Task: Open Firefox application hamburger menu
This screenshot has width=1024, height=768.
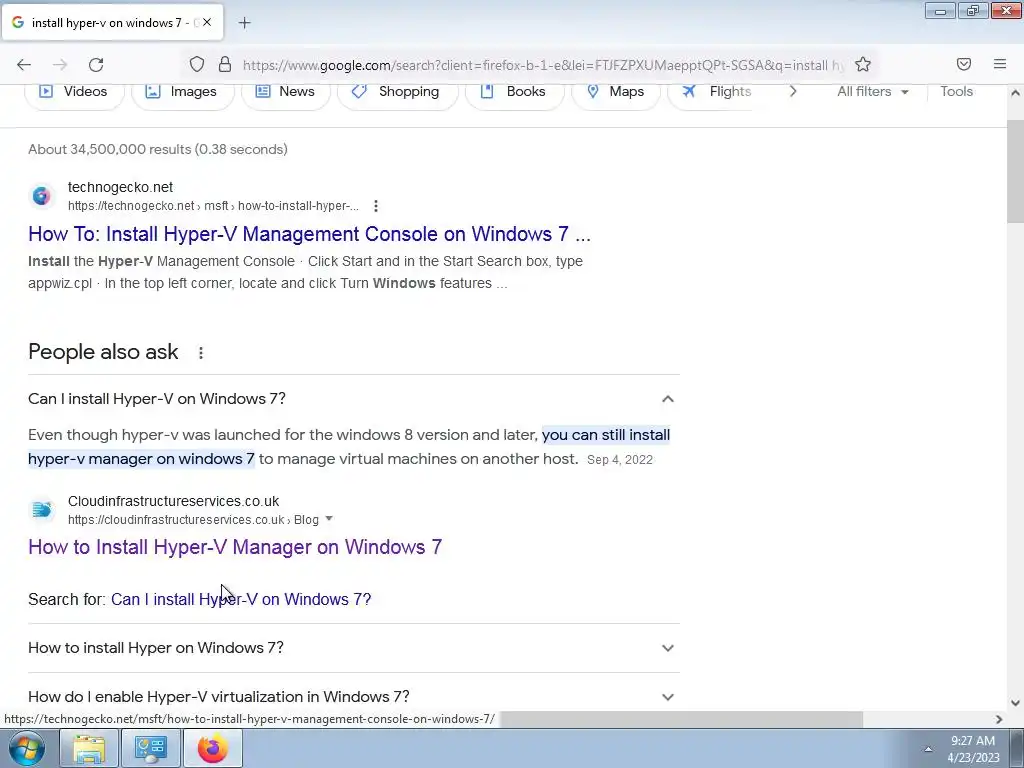Action: point(1000,64)
